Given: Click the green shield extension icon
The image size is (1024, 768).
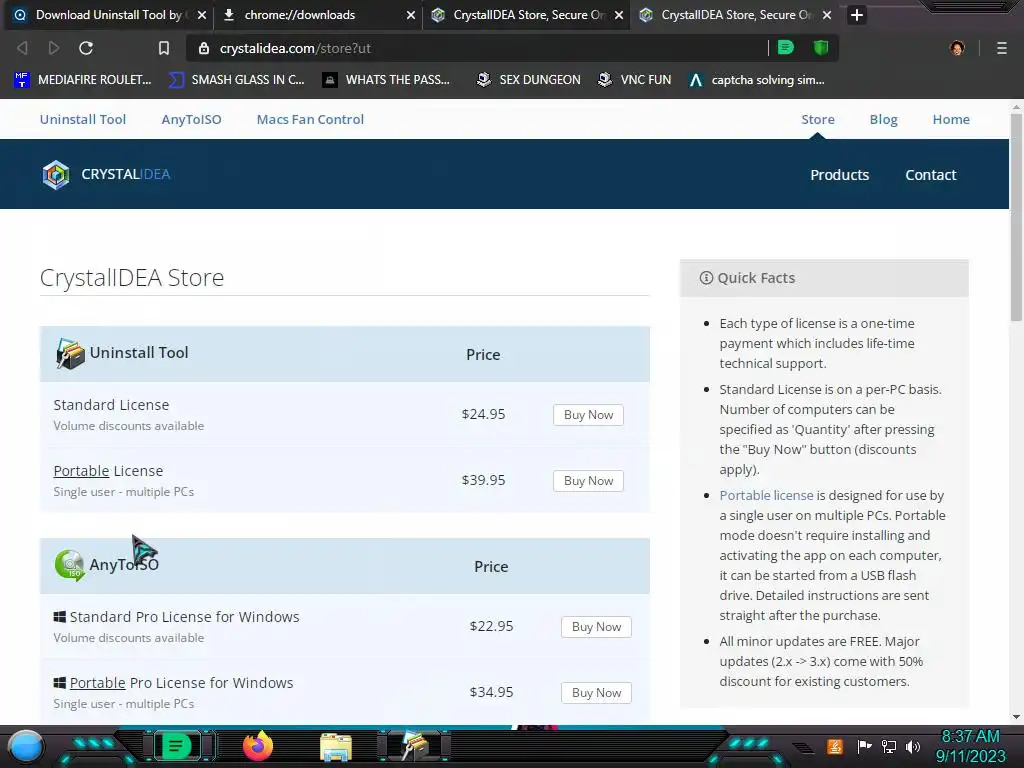Looking at the screenshot, I should click(x=821, y=48).
